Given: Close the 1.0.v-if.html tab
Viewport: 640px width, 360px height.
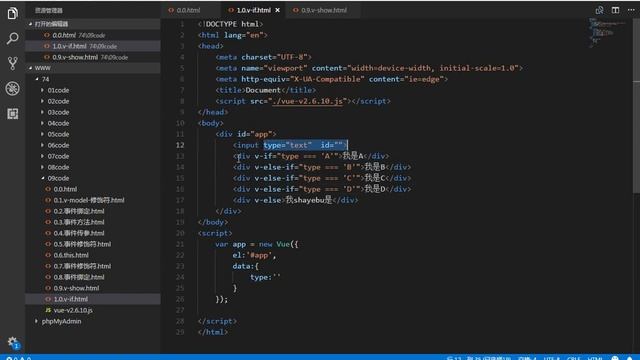Looking at the screenshot, I should click(x=278, y=10).
